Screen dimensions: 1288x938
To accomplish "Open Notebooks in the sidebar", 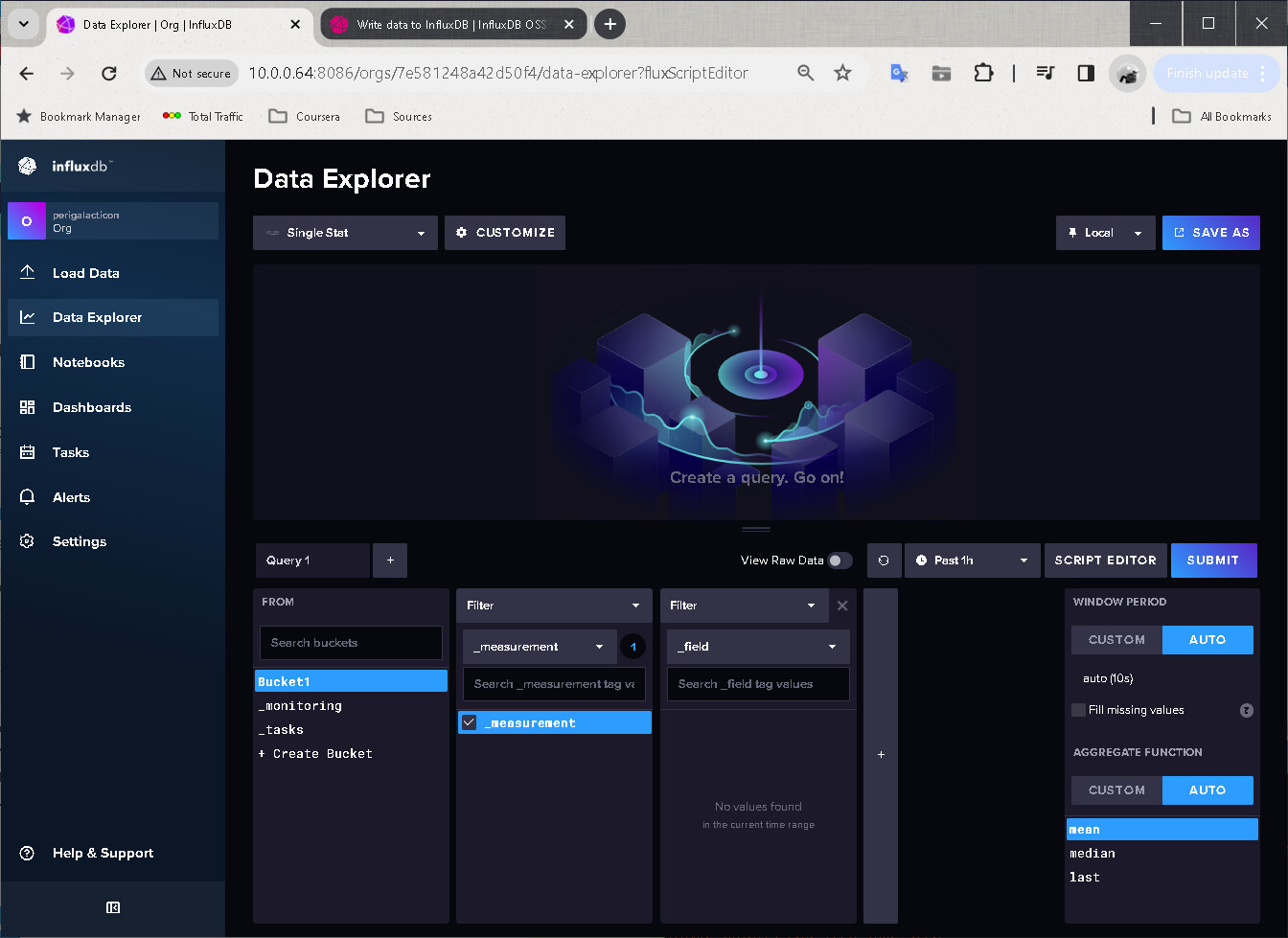I will coord(88,362).
